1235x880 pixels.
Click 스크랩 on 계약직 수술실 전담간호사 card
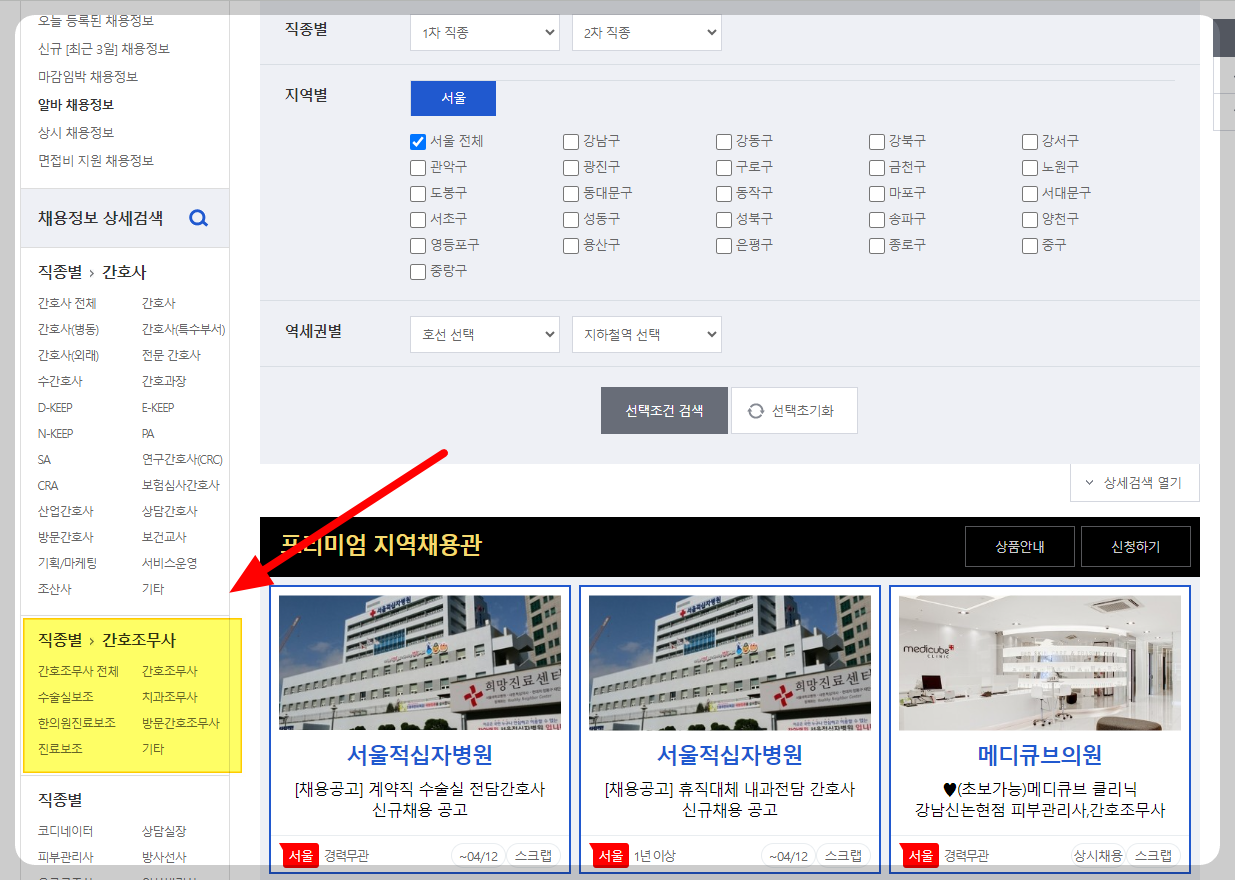pyautogui.click(x=533, y=856)
